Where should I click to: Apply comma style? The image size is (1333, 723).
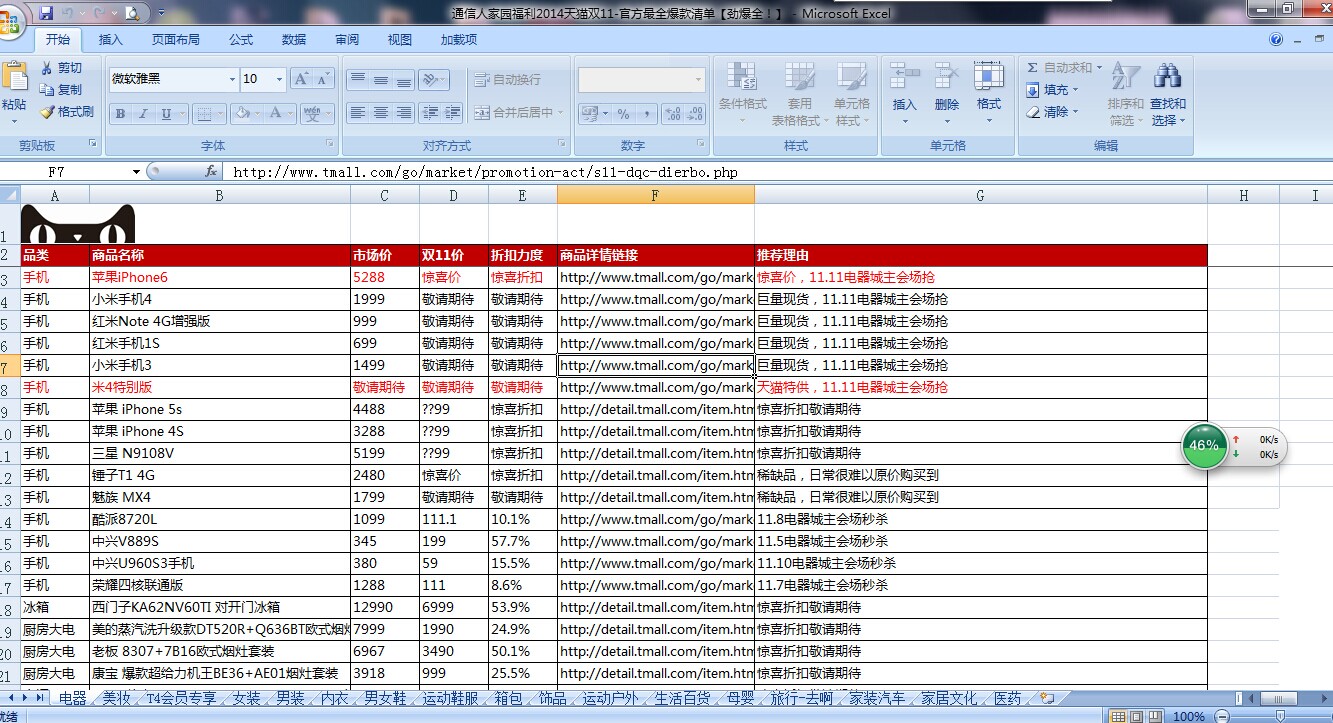[x=645, y=113]
